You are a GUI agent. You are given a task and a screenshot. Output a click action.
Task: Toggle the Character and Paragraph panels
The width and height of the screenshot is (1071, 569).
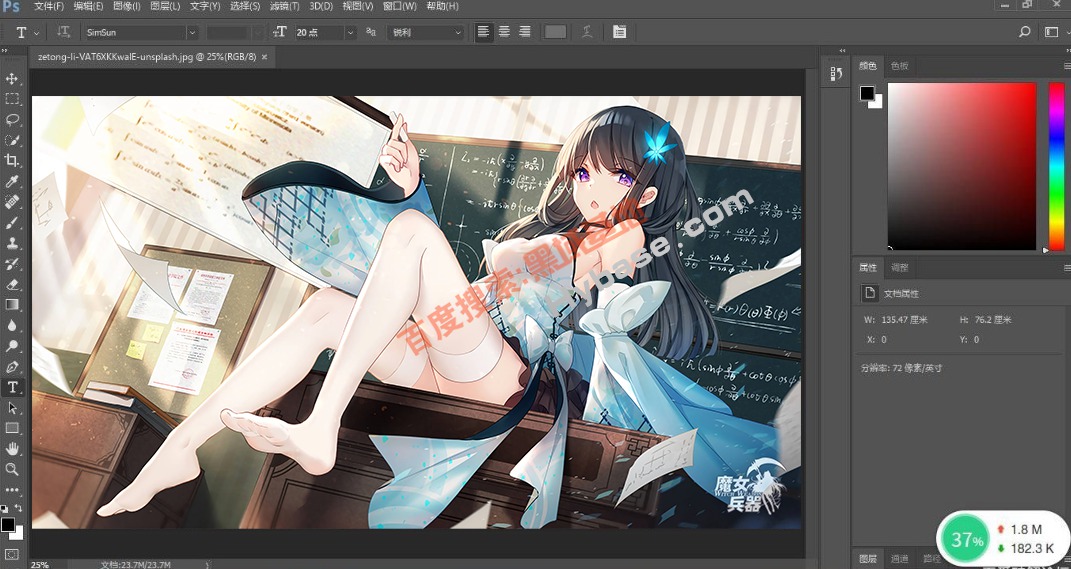pos(620,32)
